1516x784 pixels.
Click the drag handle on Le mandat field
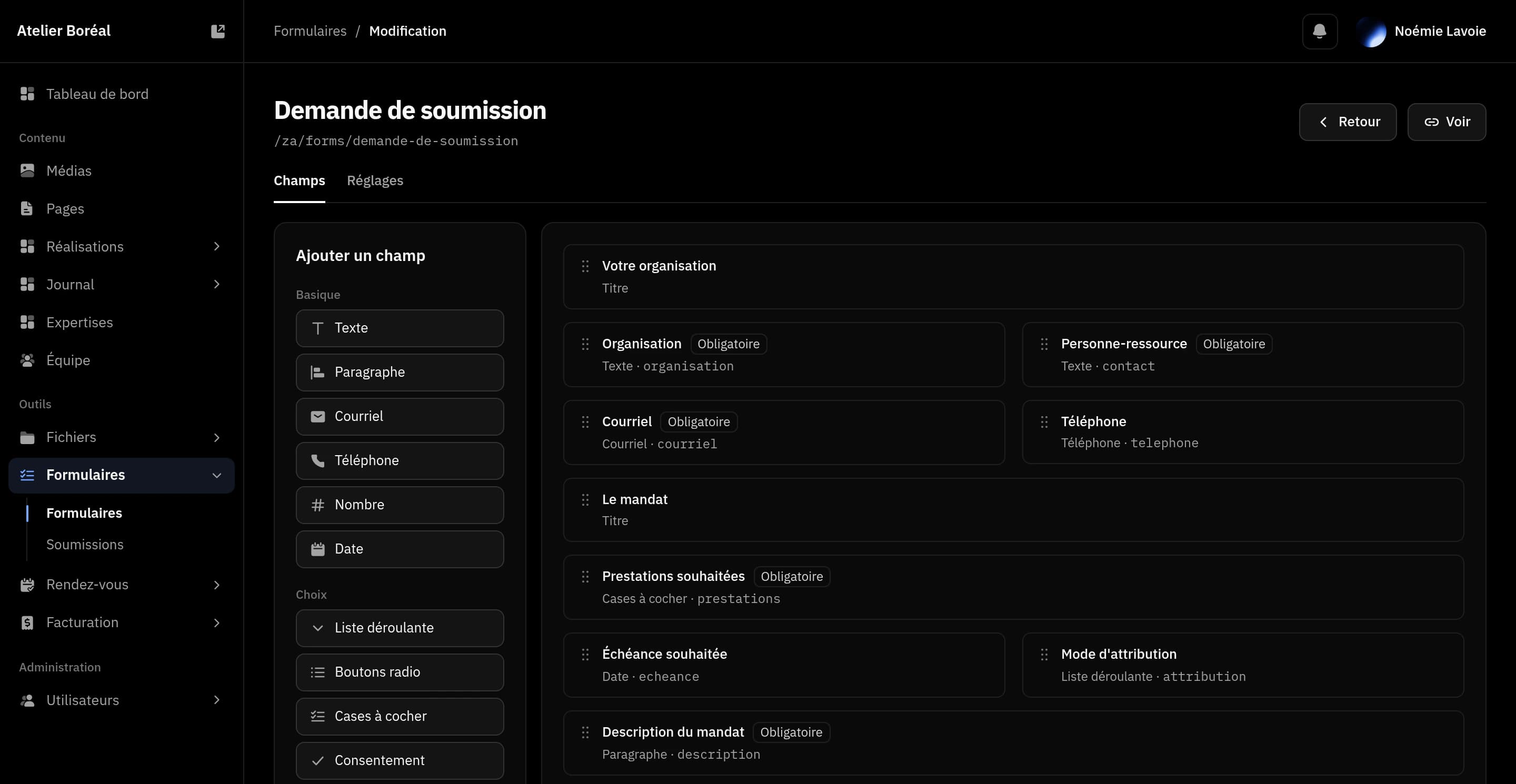click(585, 500)
